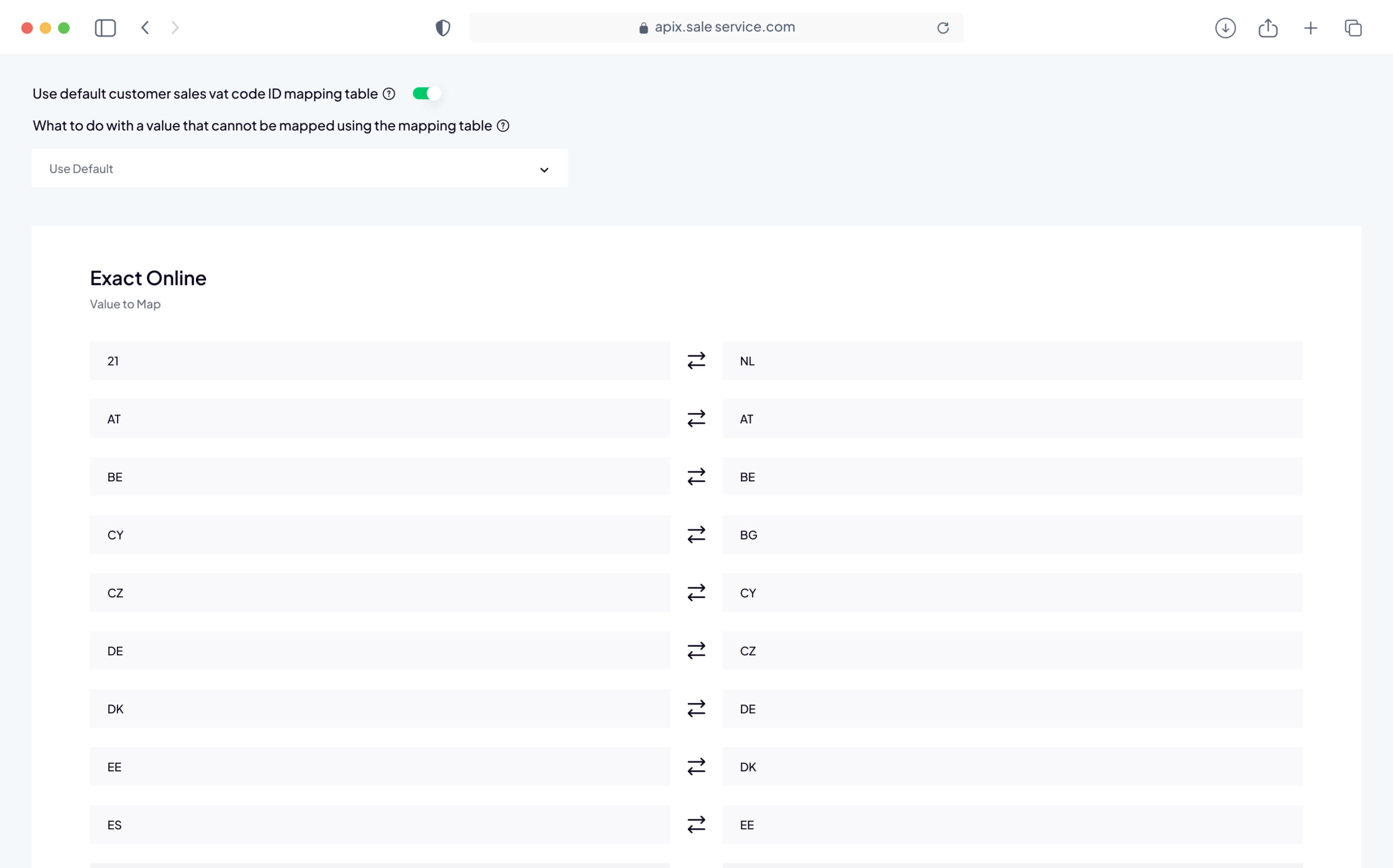
Task: Select the left field containing CY
Action: (380, 535)
